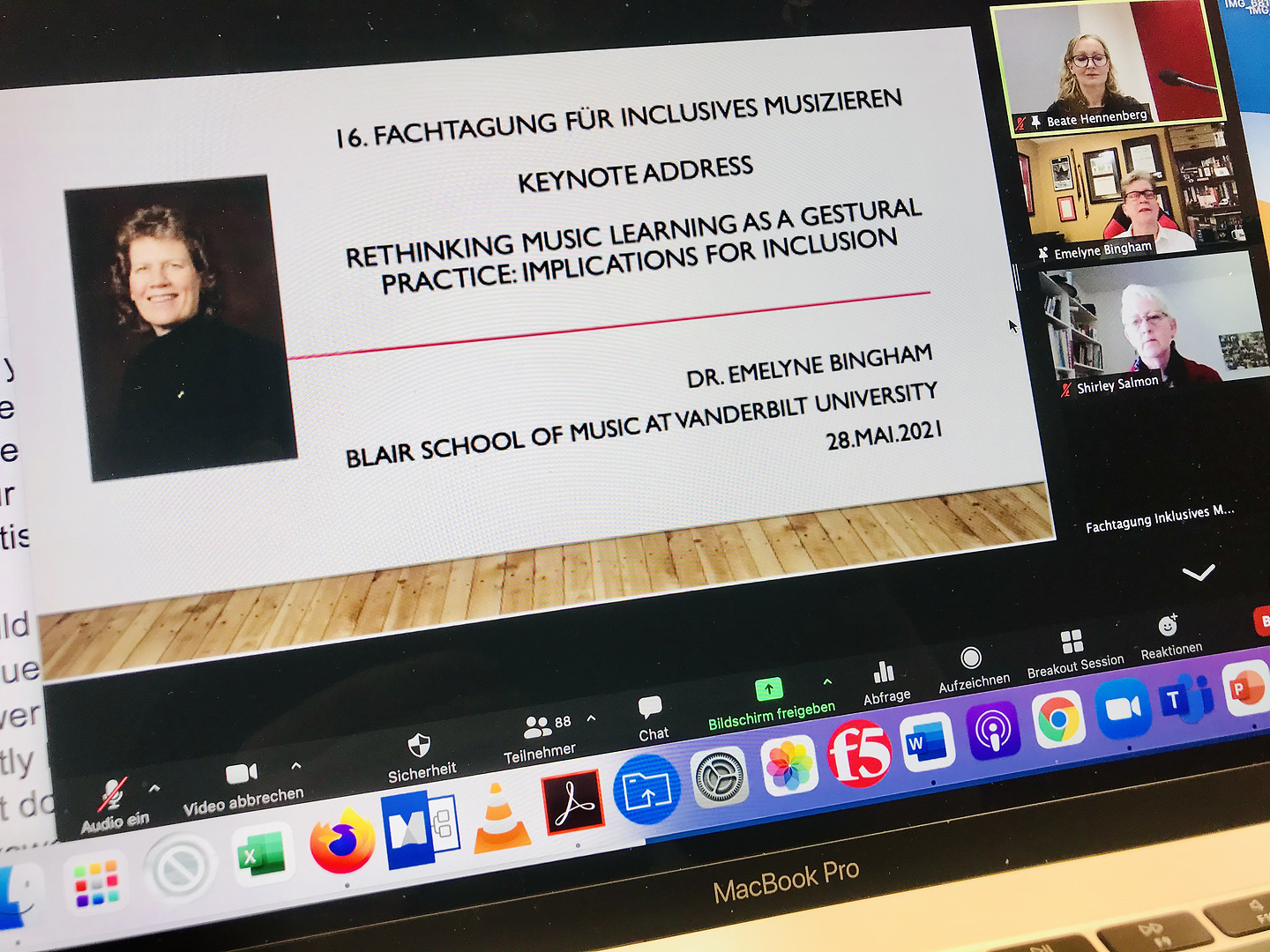
Task: Open Abfrage polls
Action: (884, 673)
